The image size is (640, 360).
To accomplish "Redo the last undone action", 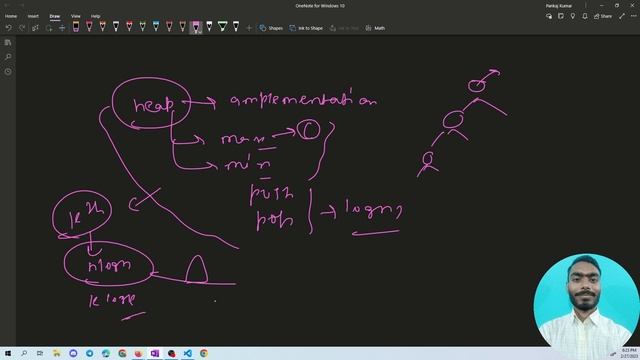I will click(22, 28).
